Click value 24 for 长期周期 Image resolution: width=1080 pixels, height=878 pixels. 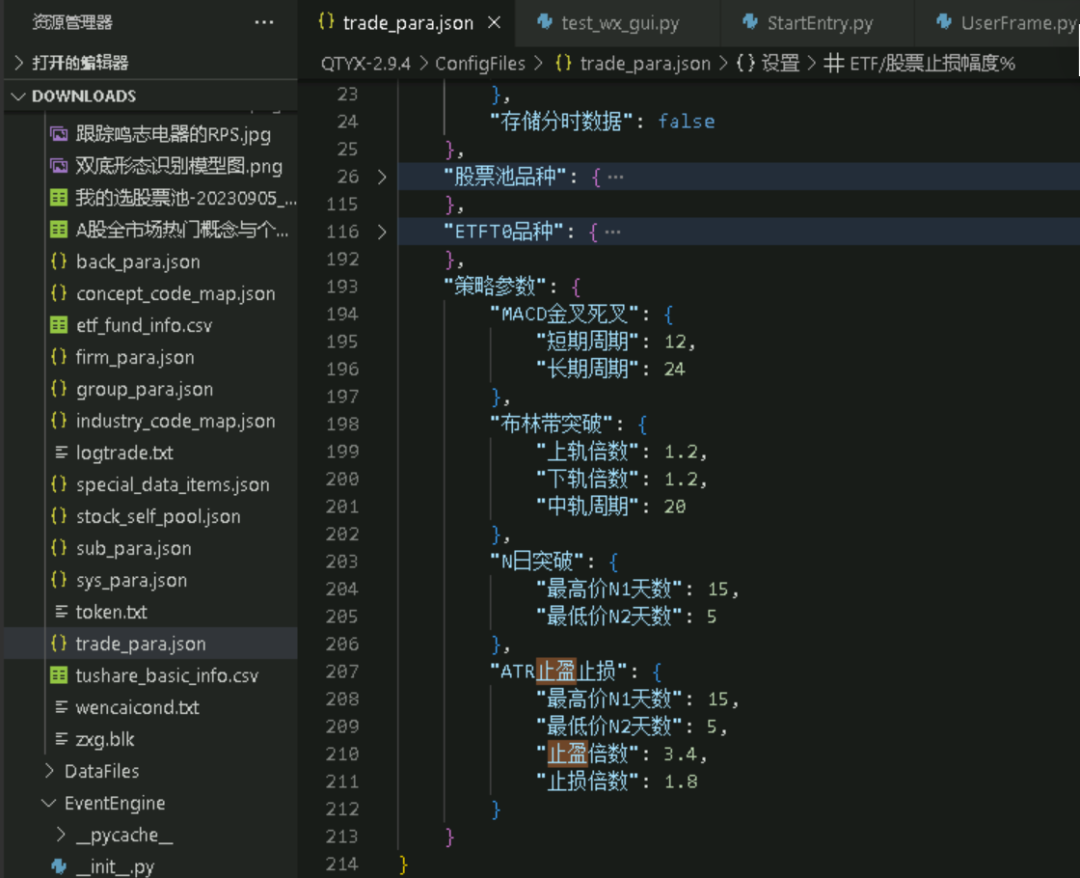tap(675, 370)
